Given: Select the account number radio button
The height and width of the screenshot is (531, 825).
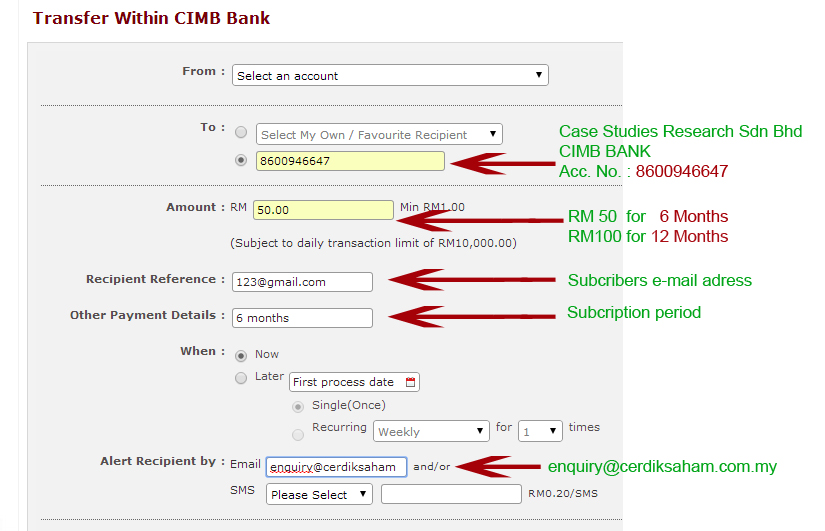Looking at the screenshot, I should pyautogui.click(x=240, y=160).
